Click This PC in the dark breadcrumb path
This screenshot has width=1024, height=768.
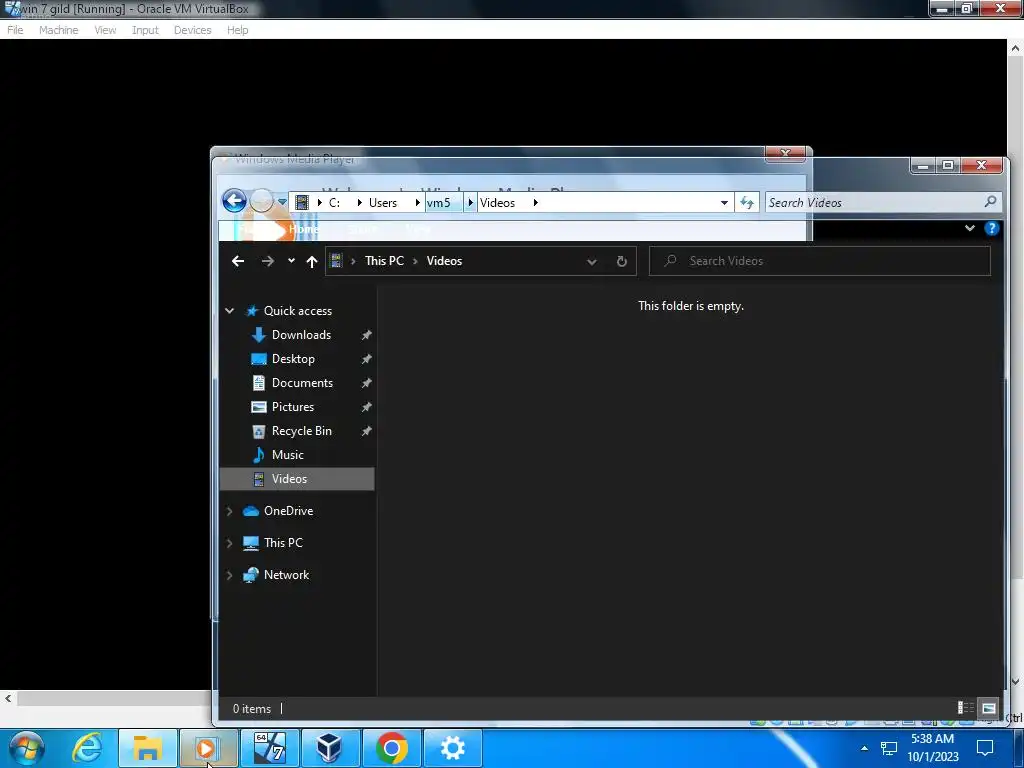tap(384, 261)
